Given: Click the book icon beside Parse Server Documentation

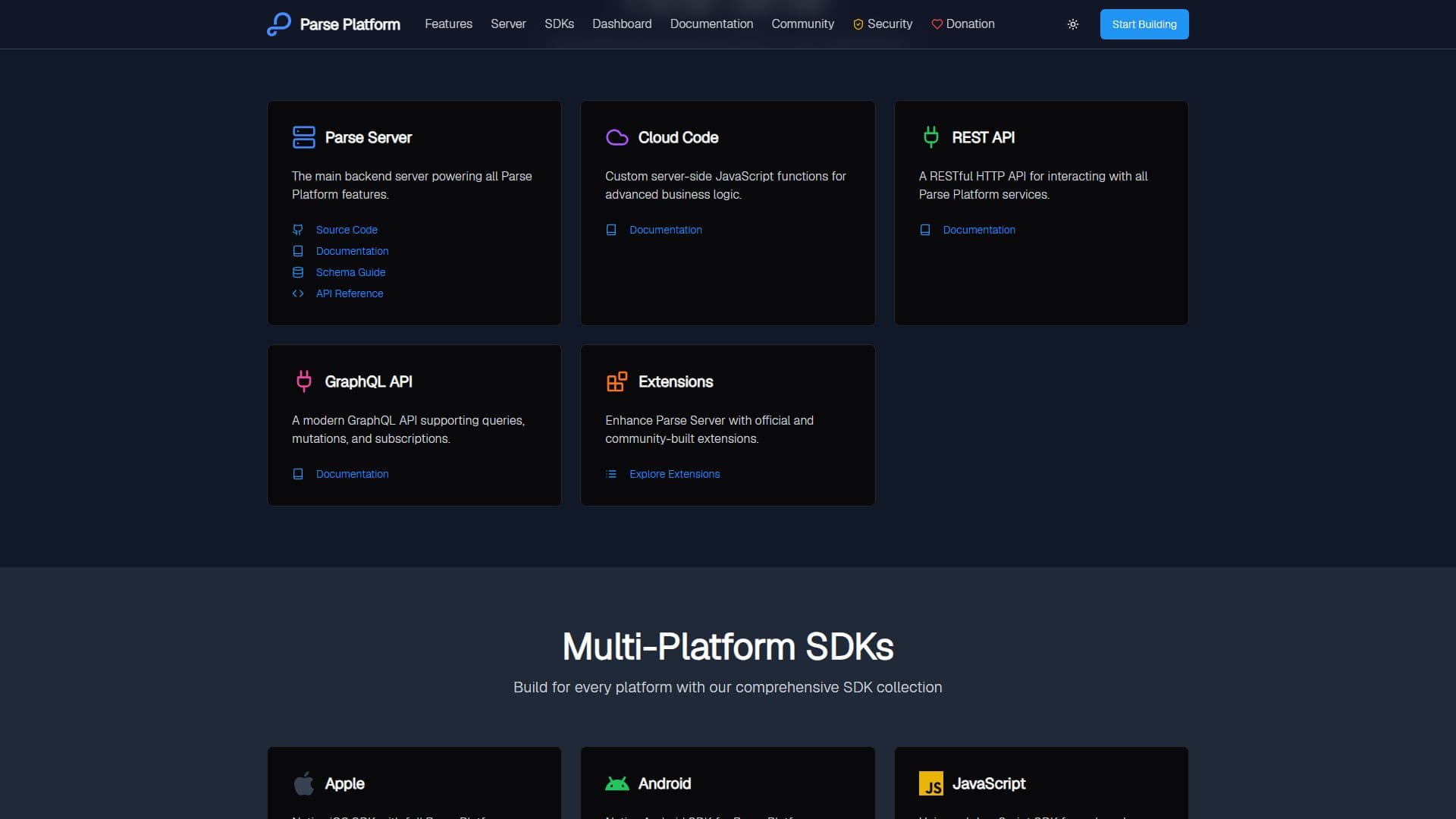Looking at the screenshot, I should pos(298,251).
